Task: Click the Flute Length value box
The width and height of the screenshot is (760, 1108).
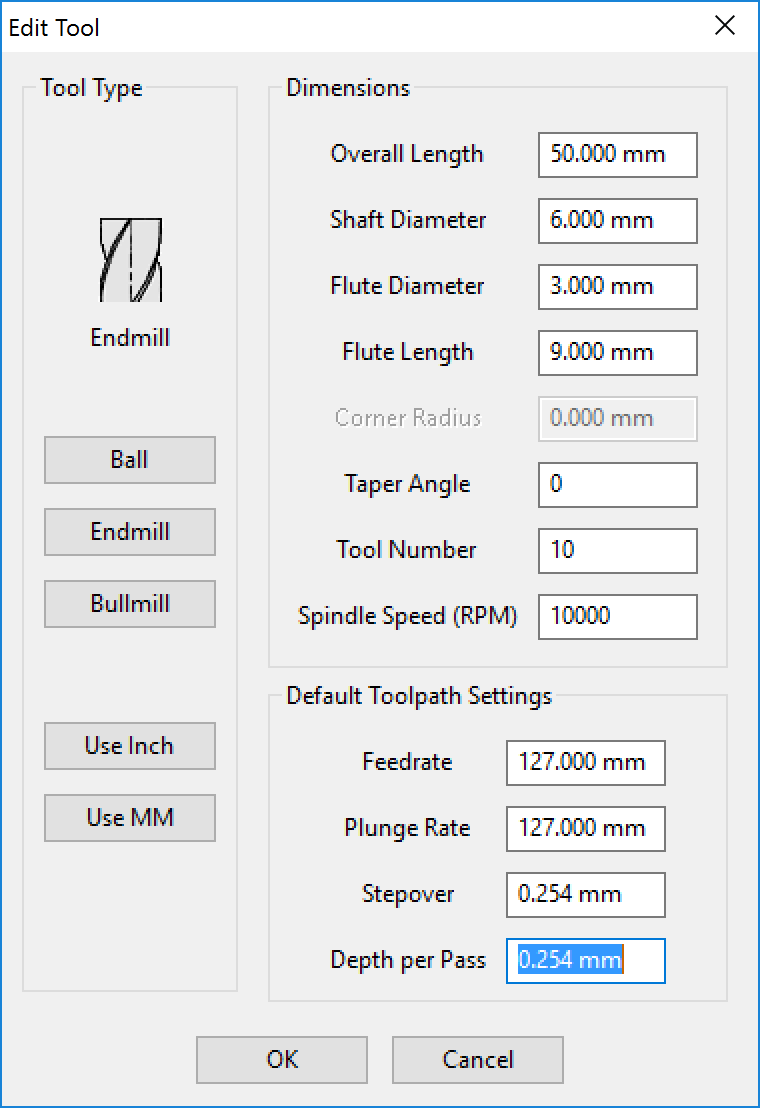Action: (x=618, y=353)
